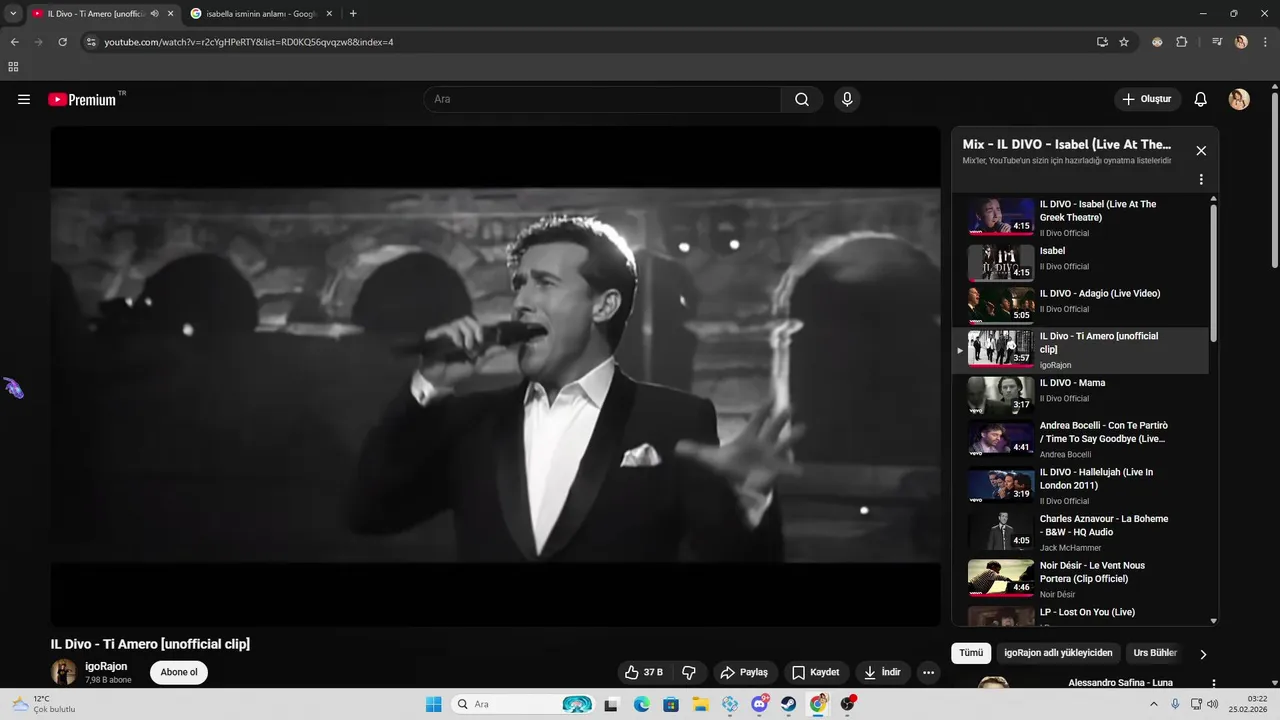This screenshot has height=720, width=1280.
Task: Open site information icon in address bar
Action: [x=91, y=42]
